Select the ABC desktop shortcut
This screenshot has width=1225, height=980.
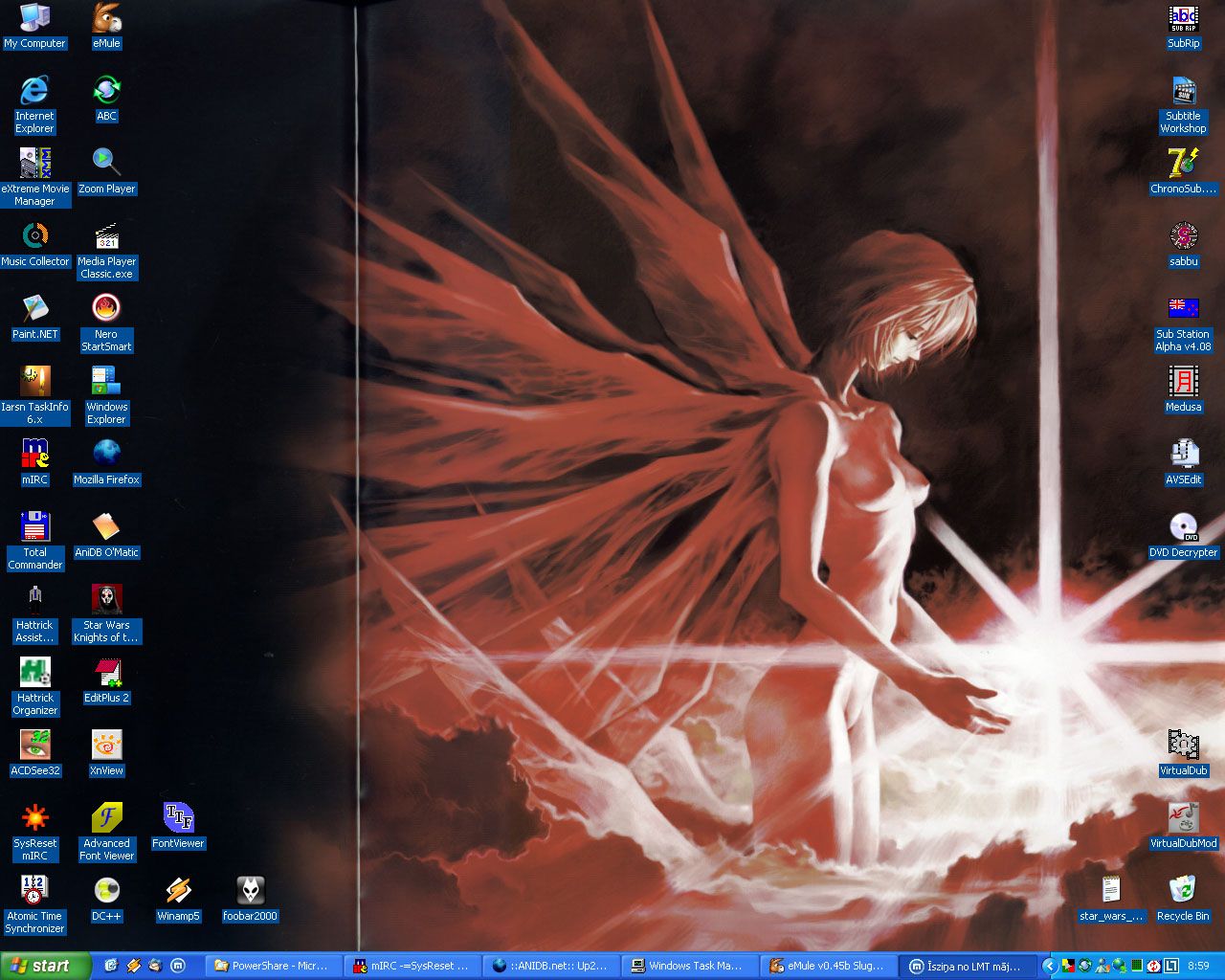click(x=106, y=99)
